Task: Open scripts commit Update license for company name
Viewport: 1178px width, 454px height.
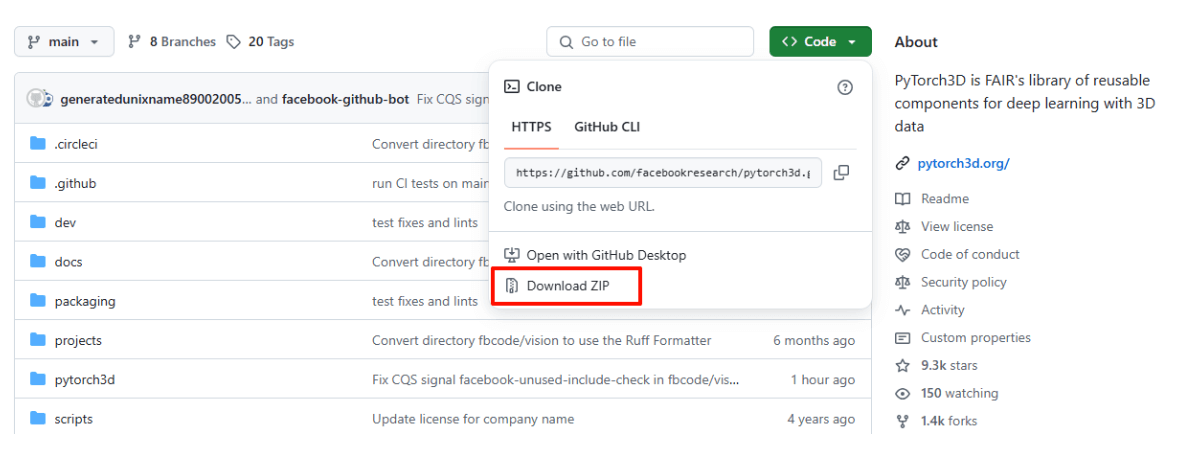Action: tap(473, 419)
